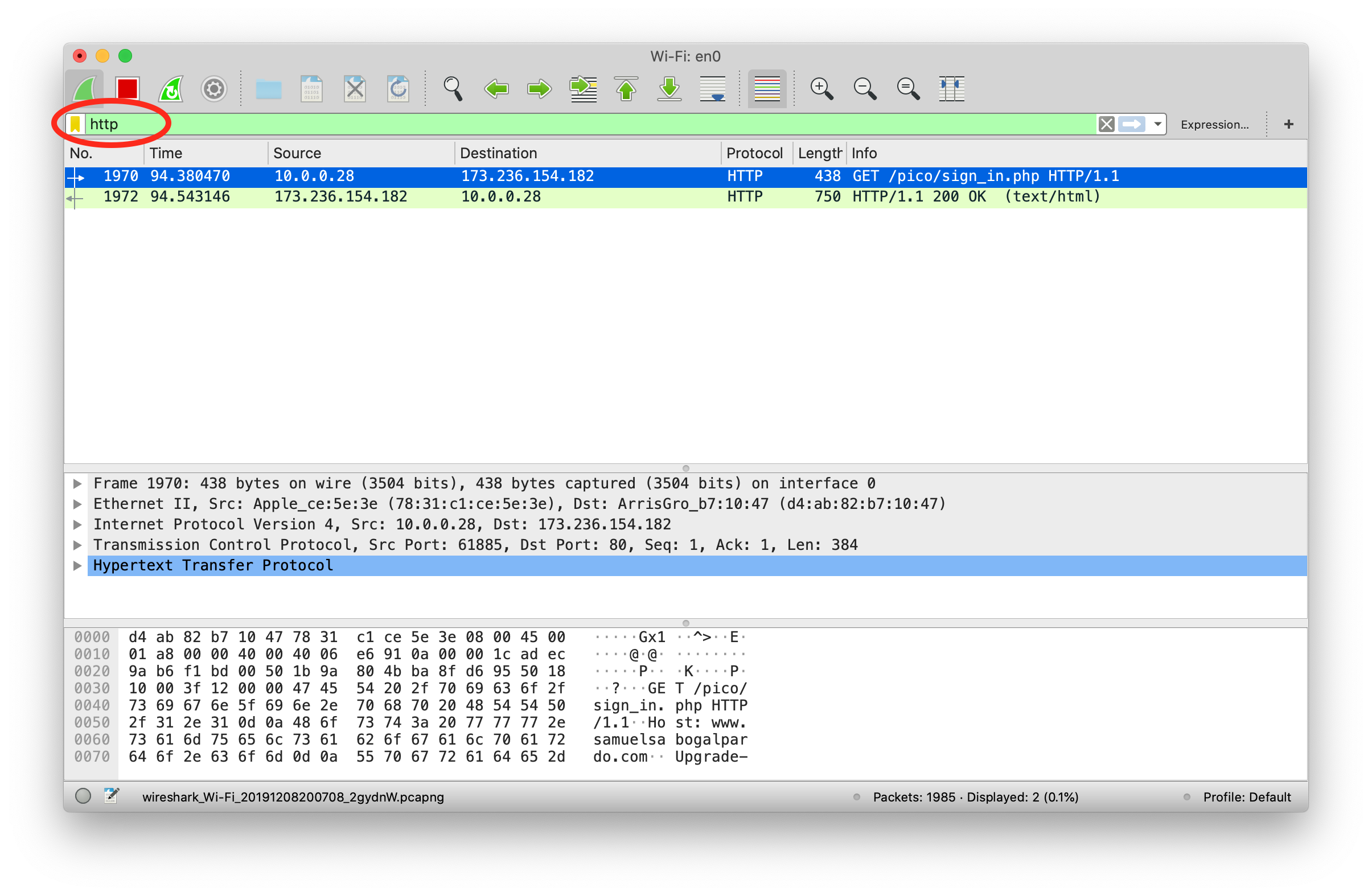The image size is (1372, 896).
Task: Open the Expression... filter builder
Action: (1214, 125)
